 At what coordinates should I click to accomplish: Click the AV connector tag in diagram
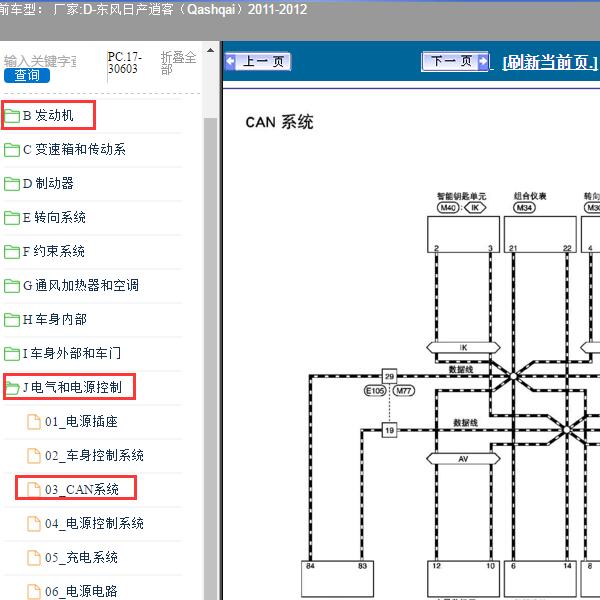[463, 459]
